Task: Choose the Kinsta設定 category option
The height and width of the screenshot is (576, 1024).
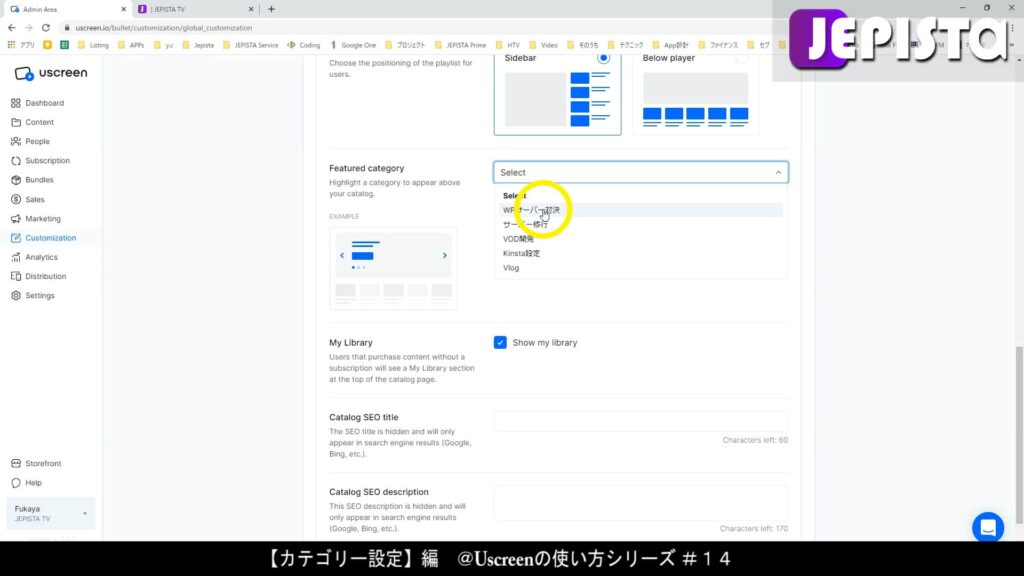Action: pyautogui.click(x=641, y=253)
